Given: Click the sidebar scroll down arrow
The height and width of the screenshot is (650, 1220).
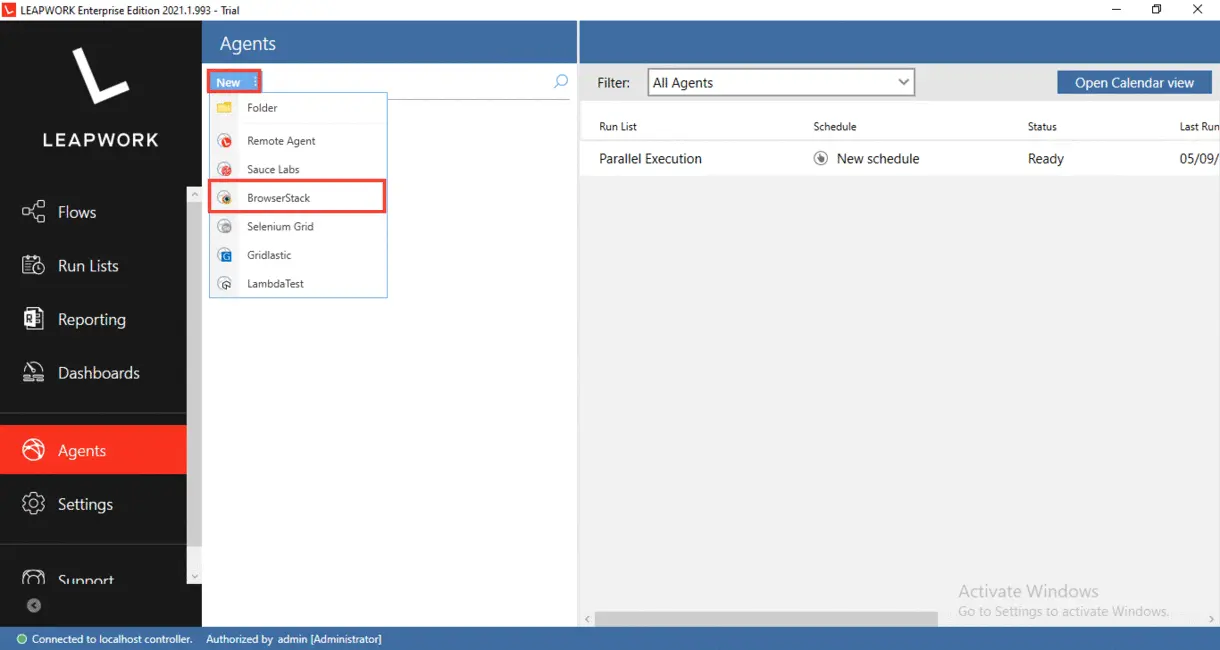Looking at the screenshot, I should click(194, 576).
